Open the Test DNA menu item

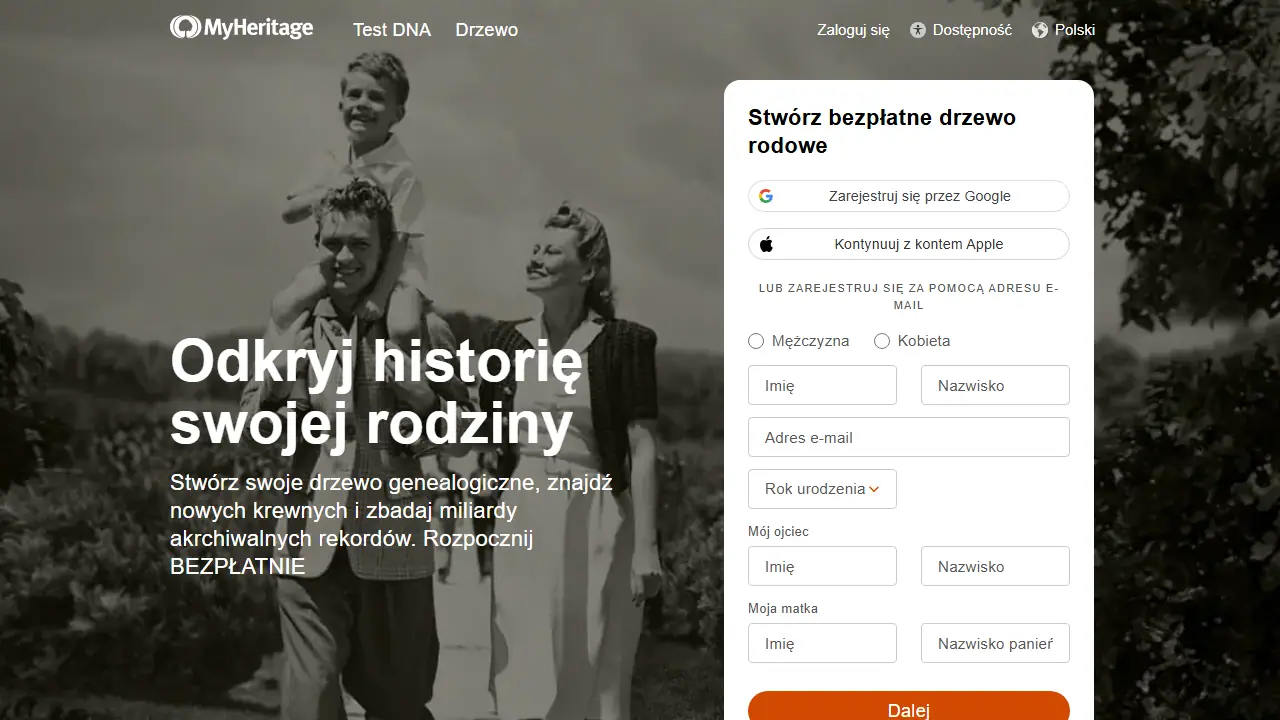pyautogui.click(x=392, y=30)
